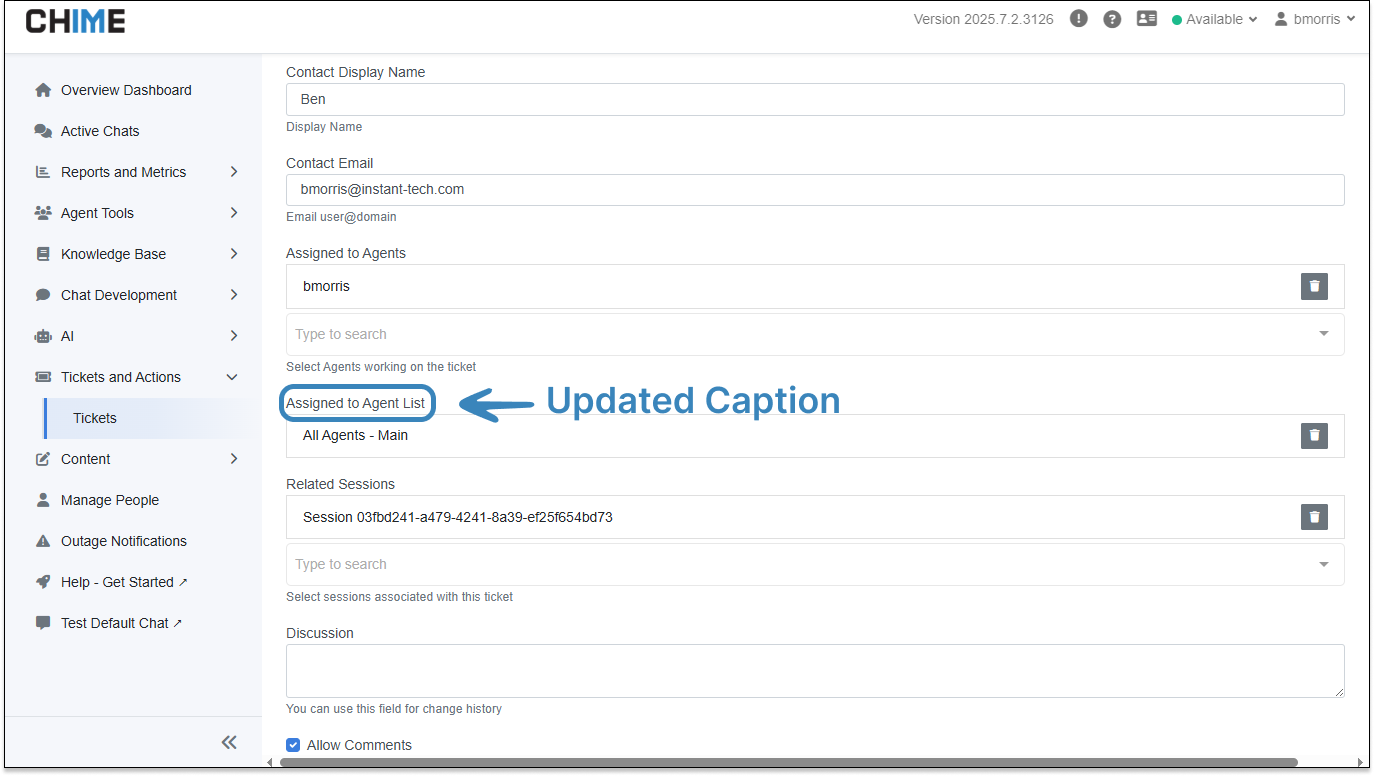Screen dimensions: 1374x776
Task: Click the green Available status dot
Action: click(x=1177, y=20)
